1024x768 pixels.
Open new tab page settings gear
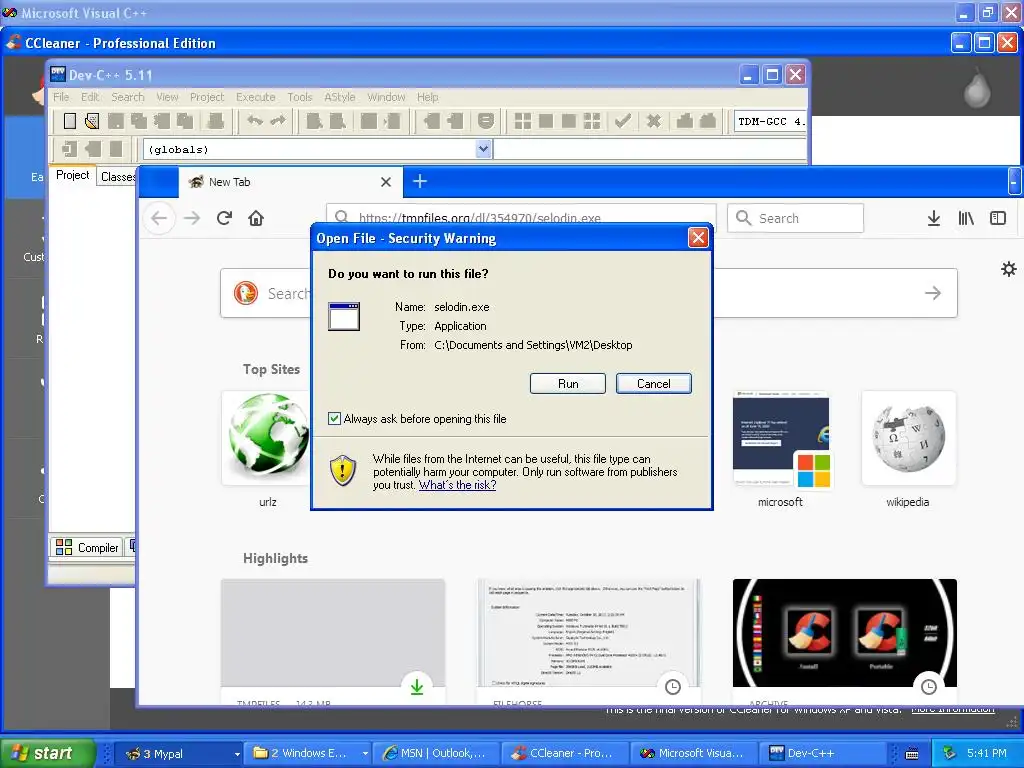1009,269
